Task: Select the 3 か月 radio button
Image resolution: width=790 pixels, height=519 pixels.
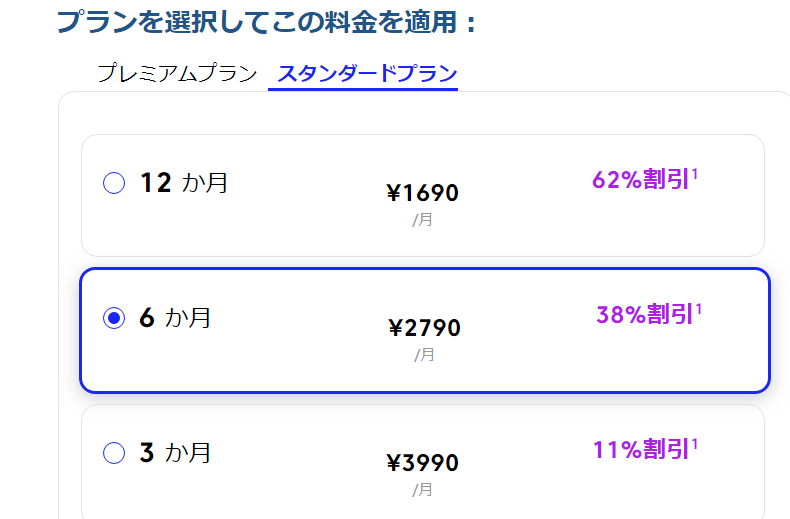Action: [x=114, y=453]
